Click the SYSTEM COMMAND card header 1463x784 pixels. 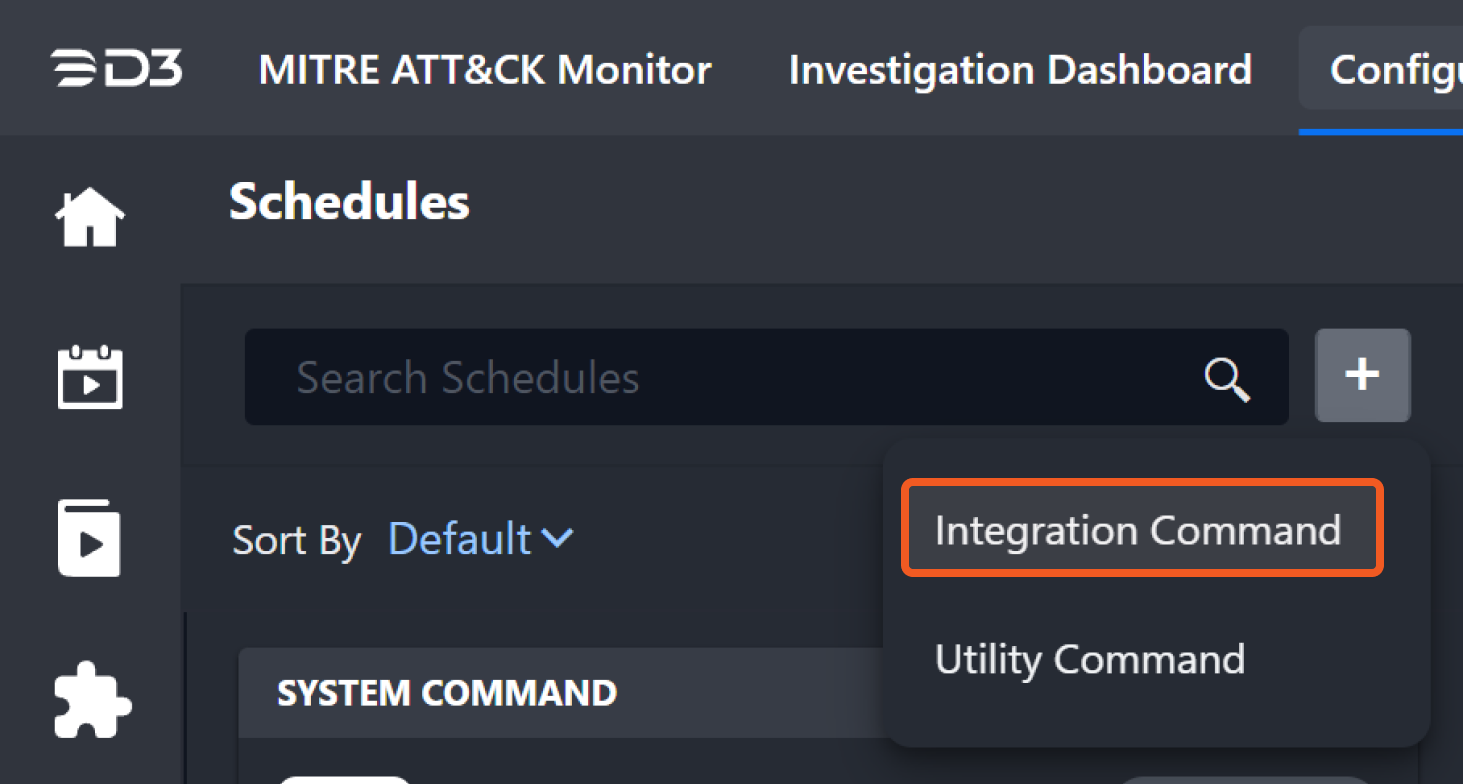[x=446, y=693]
